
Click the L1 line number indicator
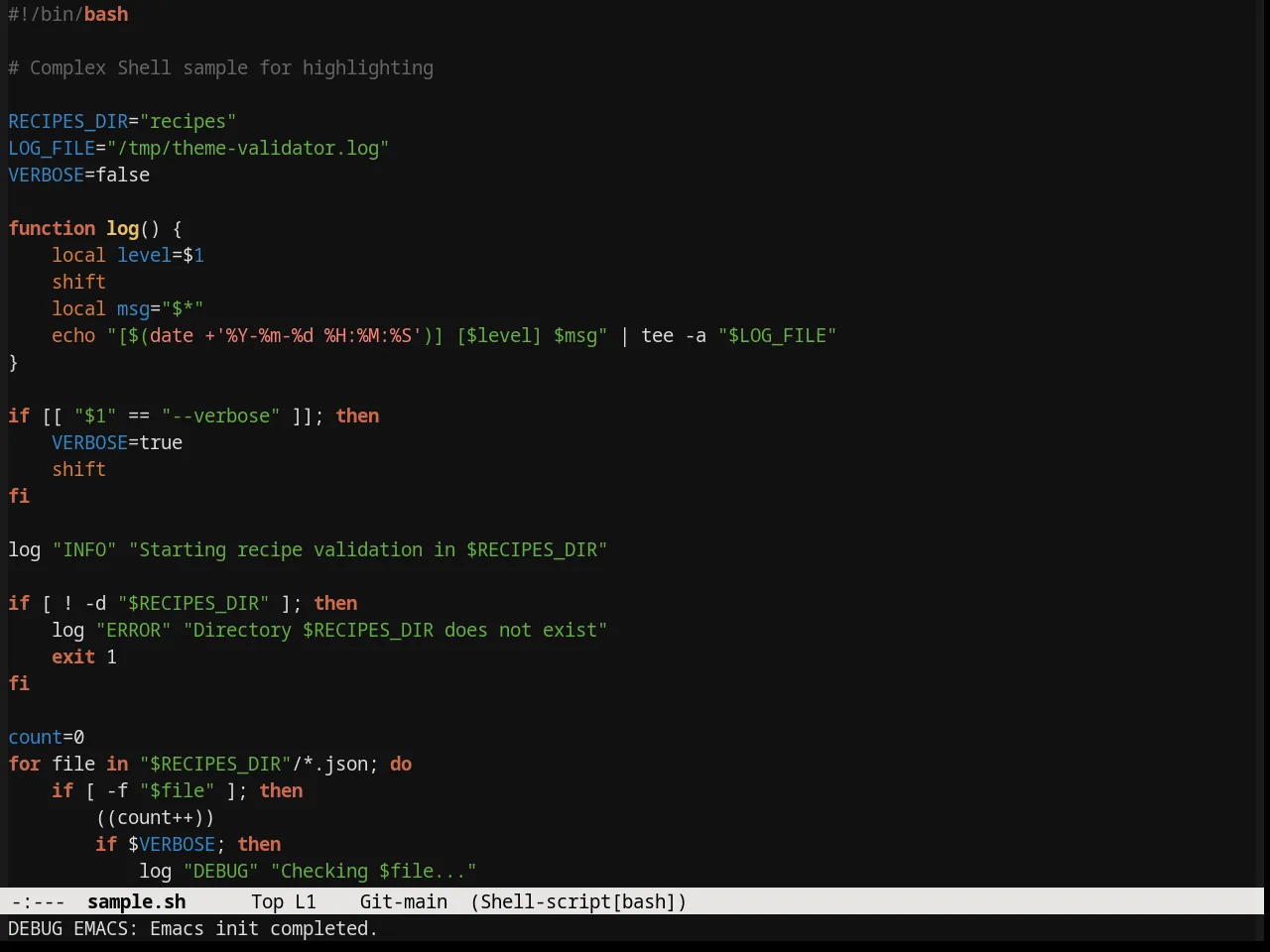(x=306, y=901)
